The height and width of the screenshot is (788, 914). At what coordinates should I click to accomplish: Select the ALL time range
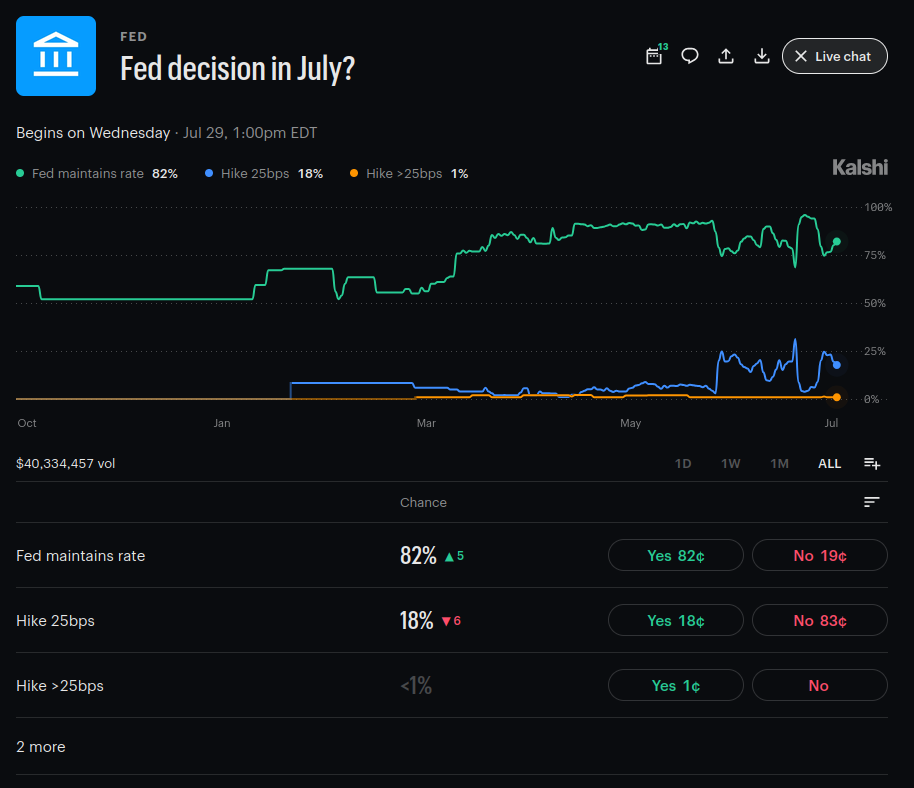829,463
